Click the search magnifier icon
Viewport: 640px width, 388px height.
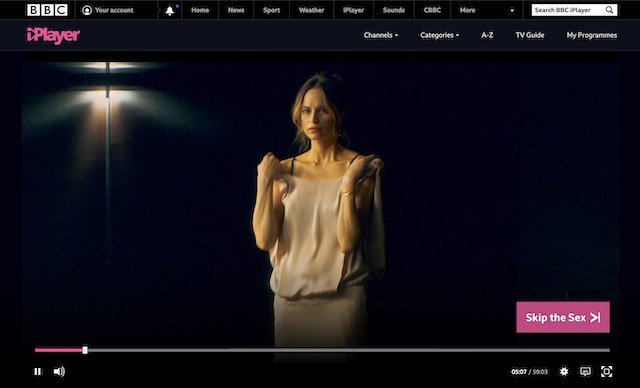tap(609, 10)
